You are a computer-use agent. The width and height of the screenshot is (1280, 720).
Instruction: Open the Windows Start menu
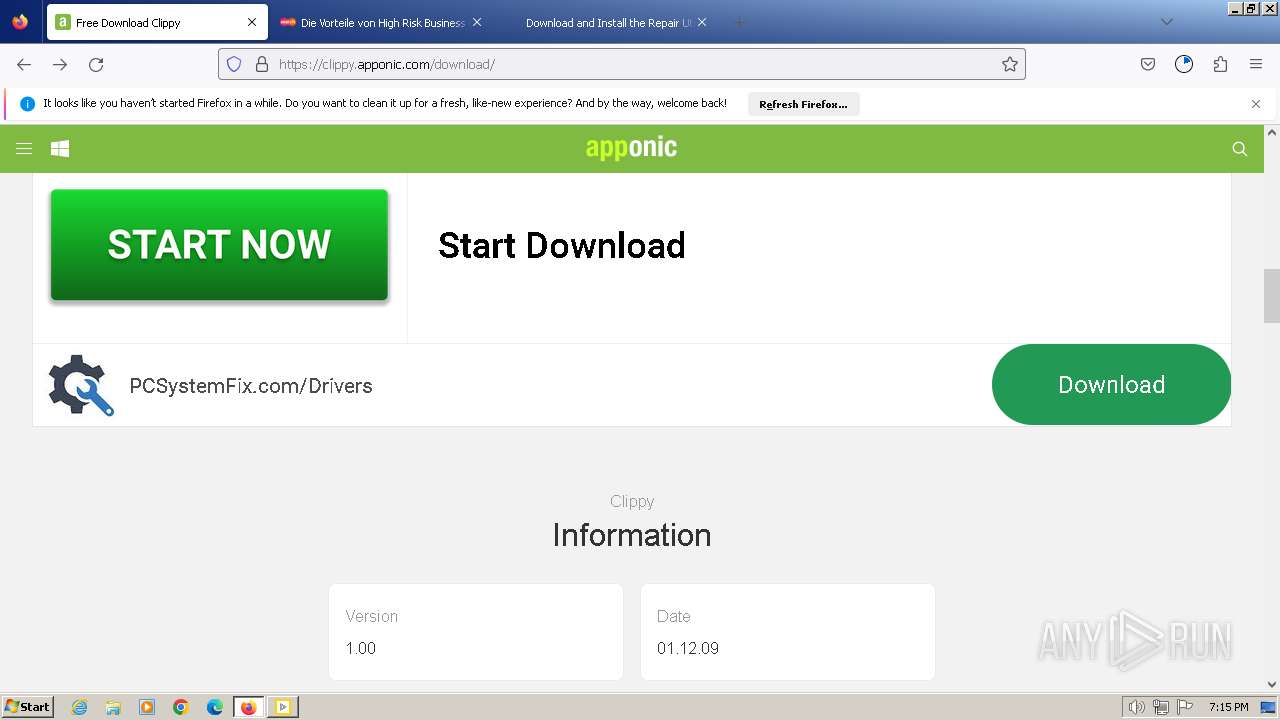(28, 706)
